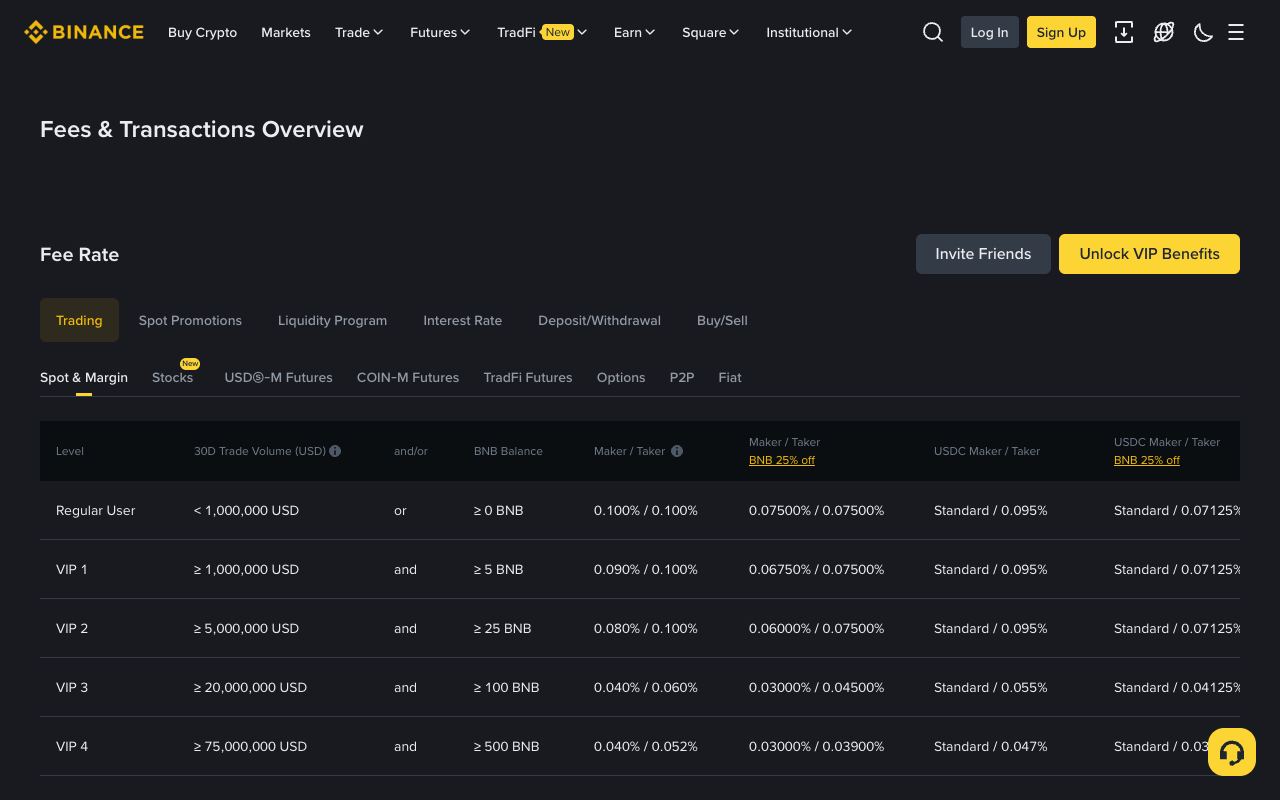Select the Trading fee tab
Viewport: 1280px width, 800px height.
79,320
